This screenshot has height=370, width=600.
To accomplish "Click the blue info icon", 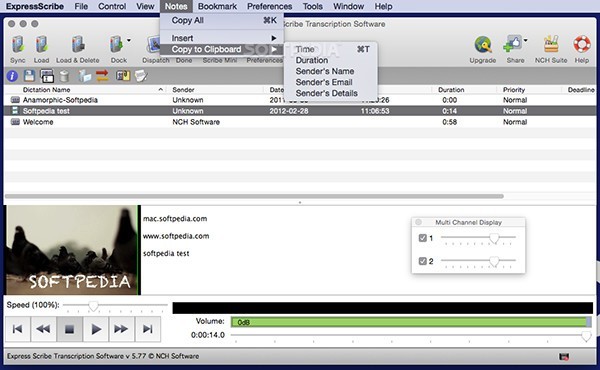I will coord(12,76).
